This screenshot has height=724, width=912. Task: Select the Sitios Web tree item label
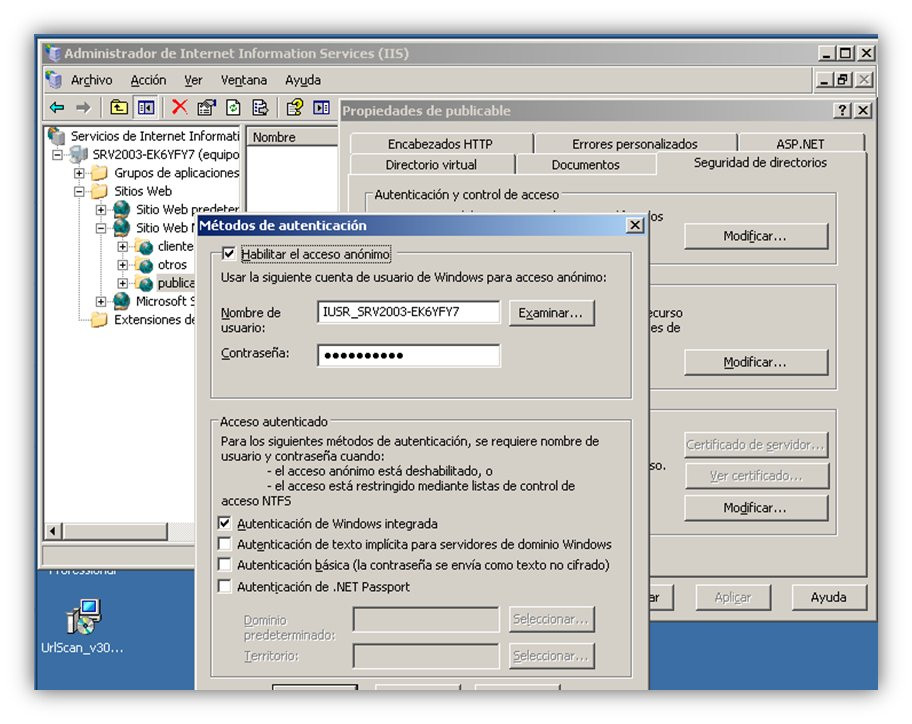pyautogui.click(x=143, y=191)
